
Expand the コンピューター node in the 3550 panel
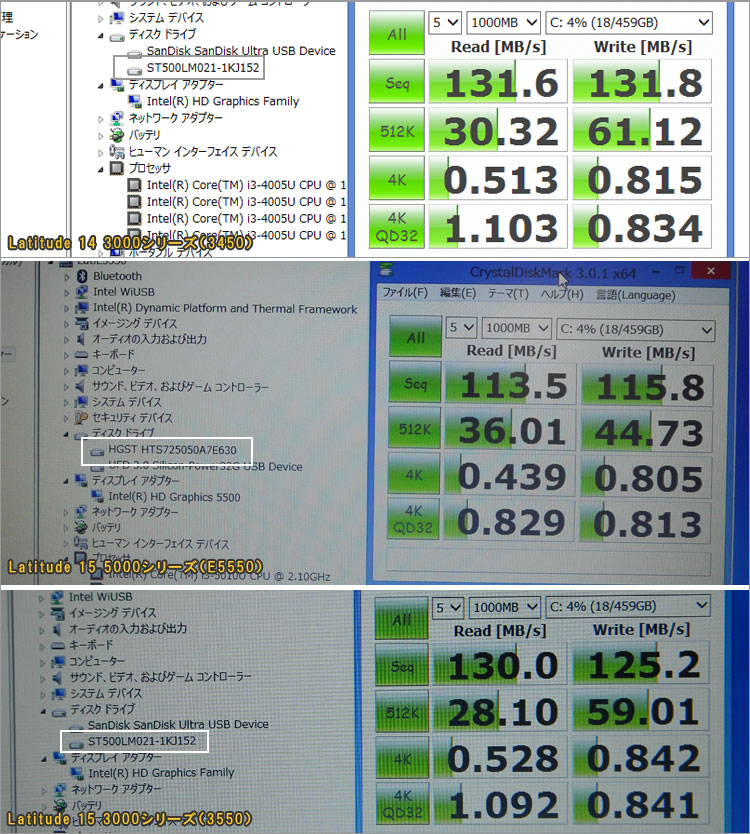[x=43, y=663]
